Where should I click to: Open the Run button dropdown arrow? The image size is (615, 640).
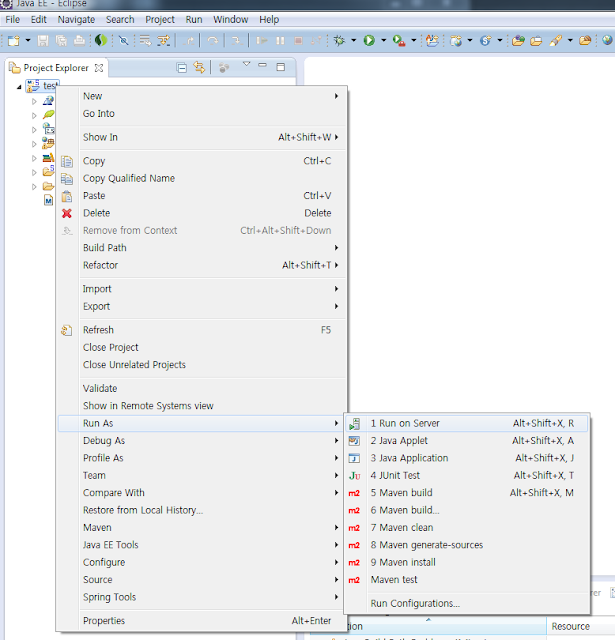[384, 40]
